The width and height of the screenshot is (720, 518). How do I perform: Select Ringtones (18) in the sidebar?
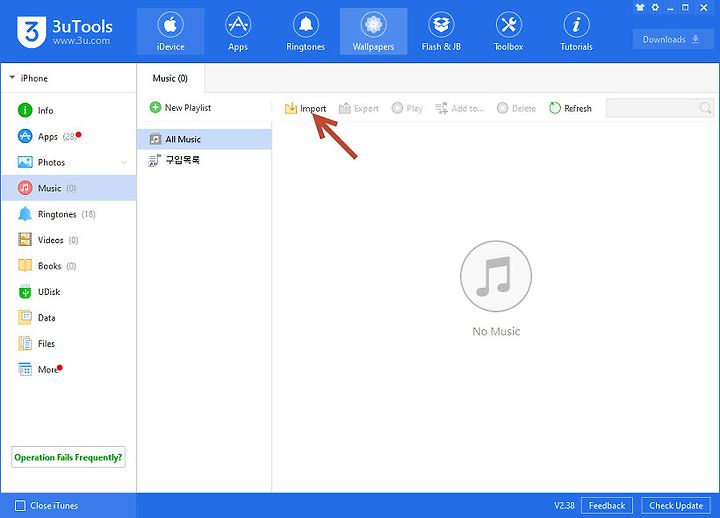coord(69,214)
